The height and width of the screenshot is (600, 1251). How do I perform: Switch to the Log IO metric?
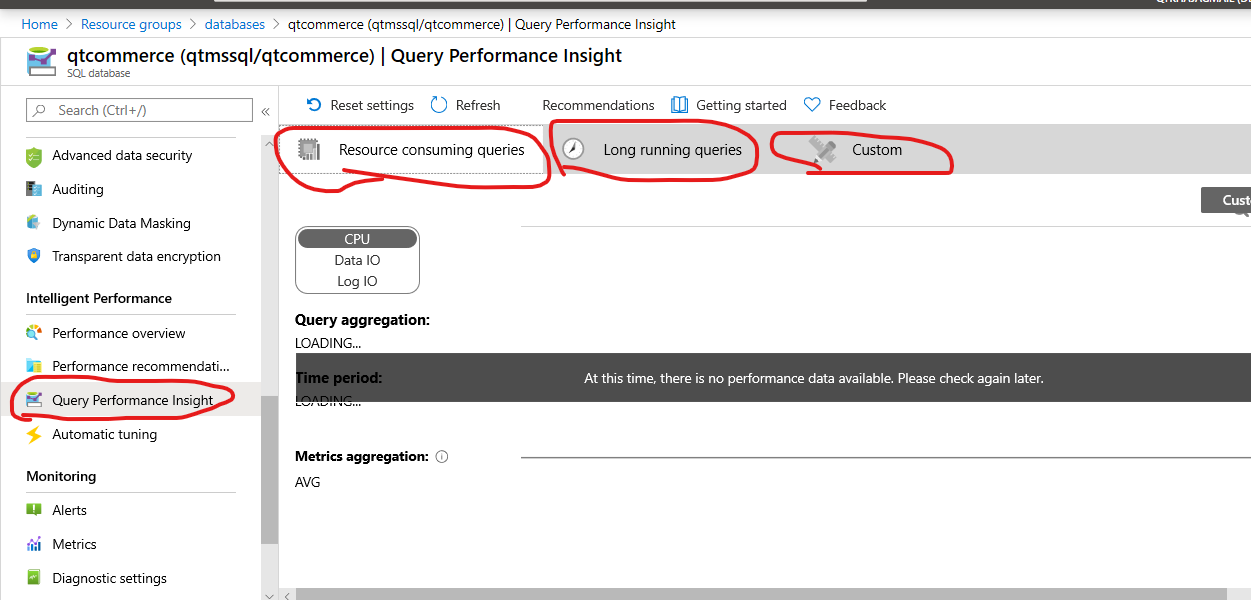click(x=357, y=280)
